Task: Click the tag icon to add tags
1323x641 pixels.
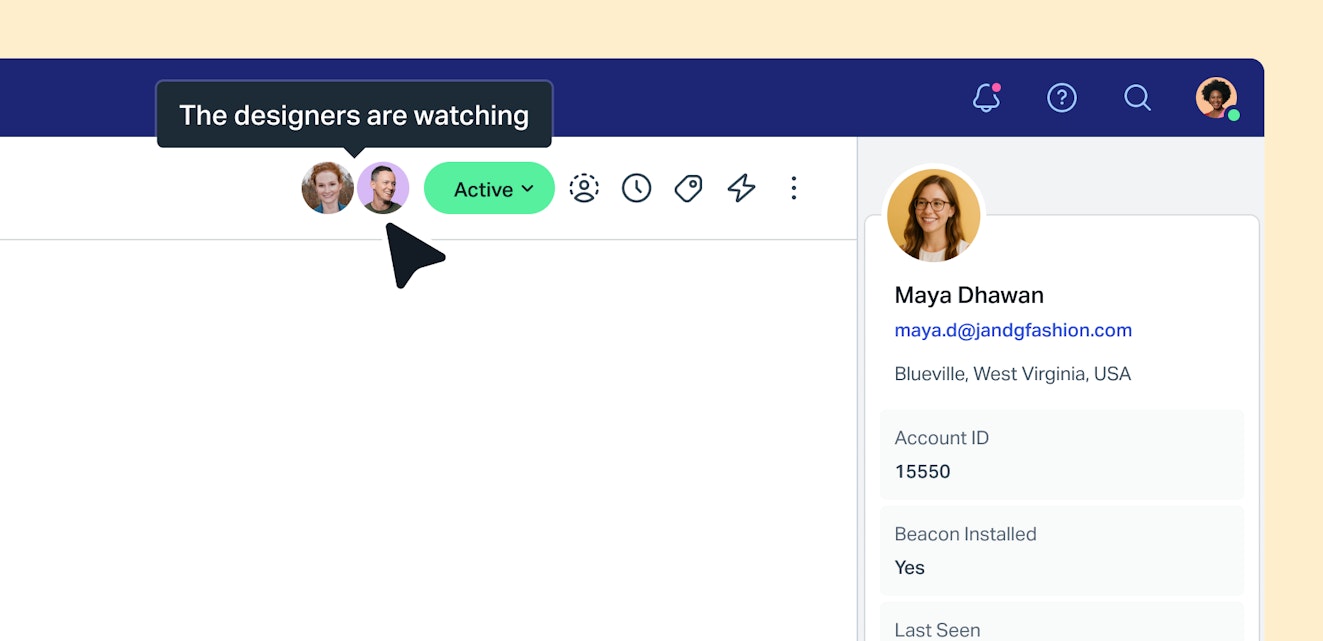Action: 688,188
